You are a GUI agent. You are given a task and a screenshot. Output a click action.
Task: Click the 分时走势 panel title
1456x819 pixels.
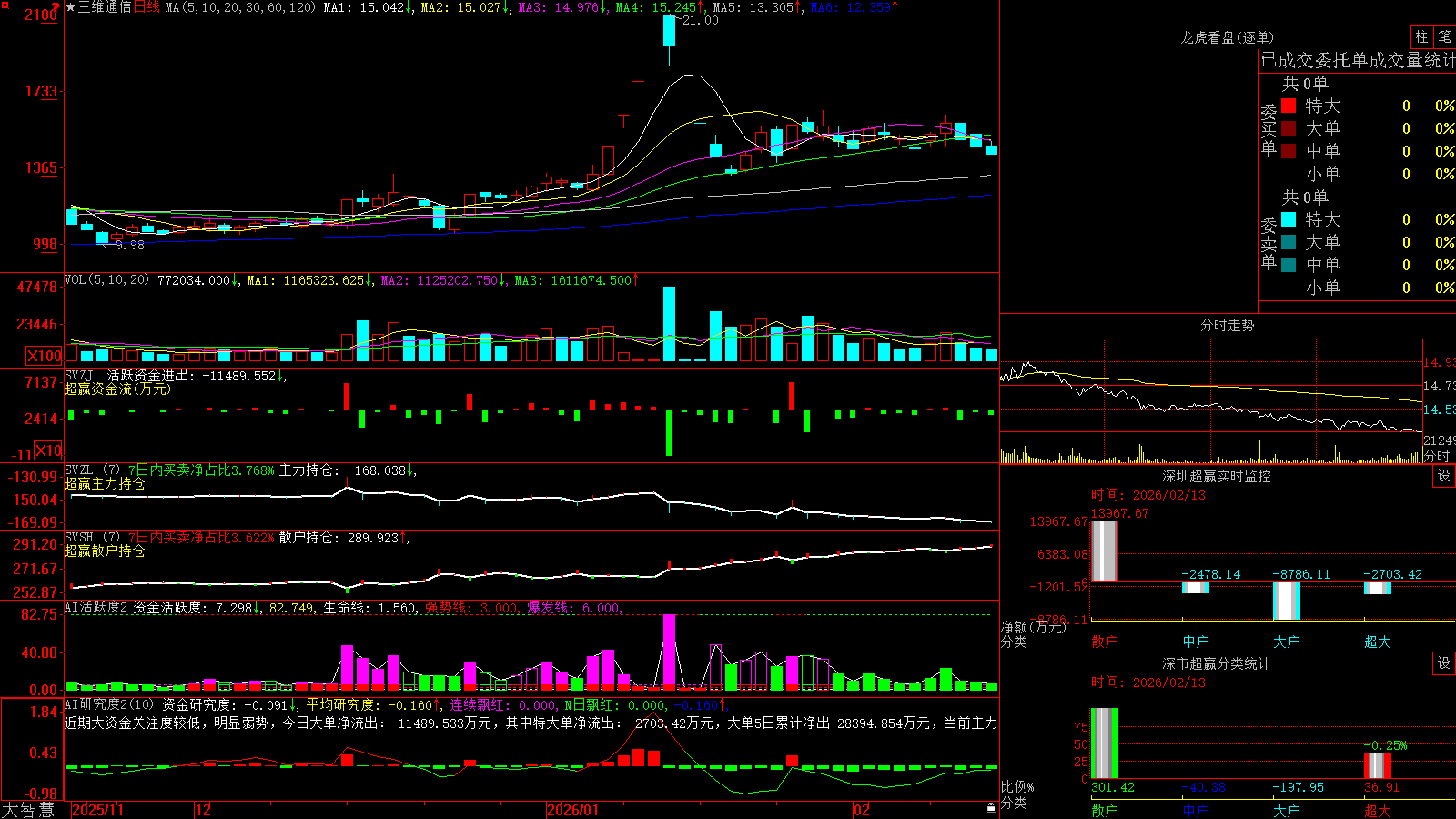1227,325
